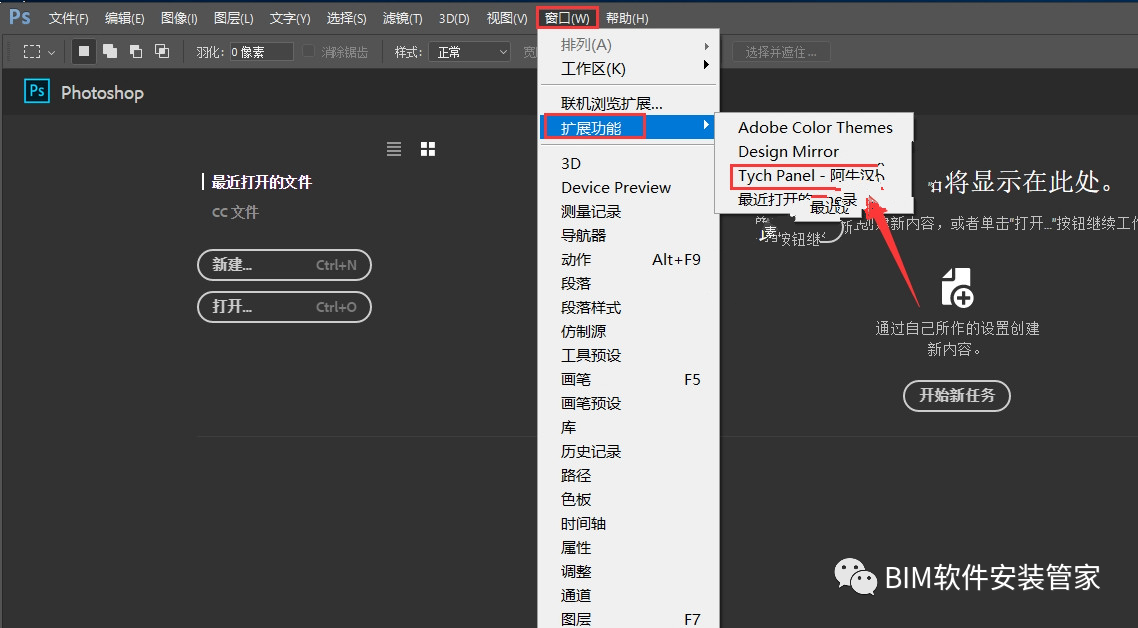
Task: Click the Ps application logo icon
Action: [x=20, y=16]
